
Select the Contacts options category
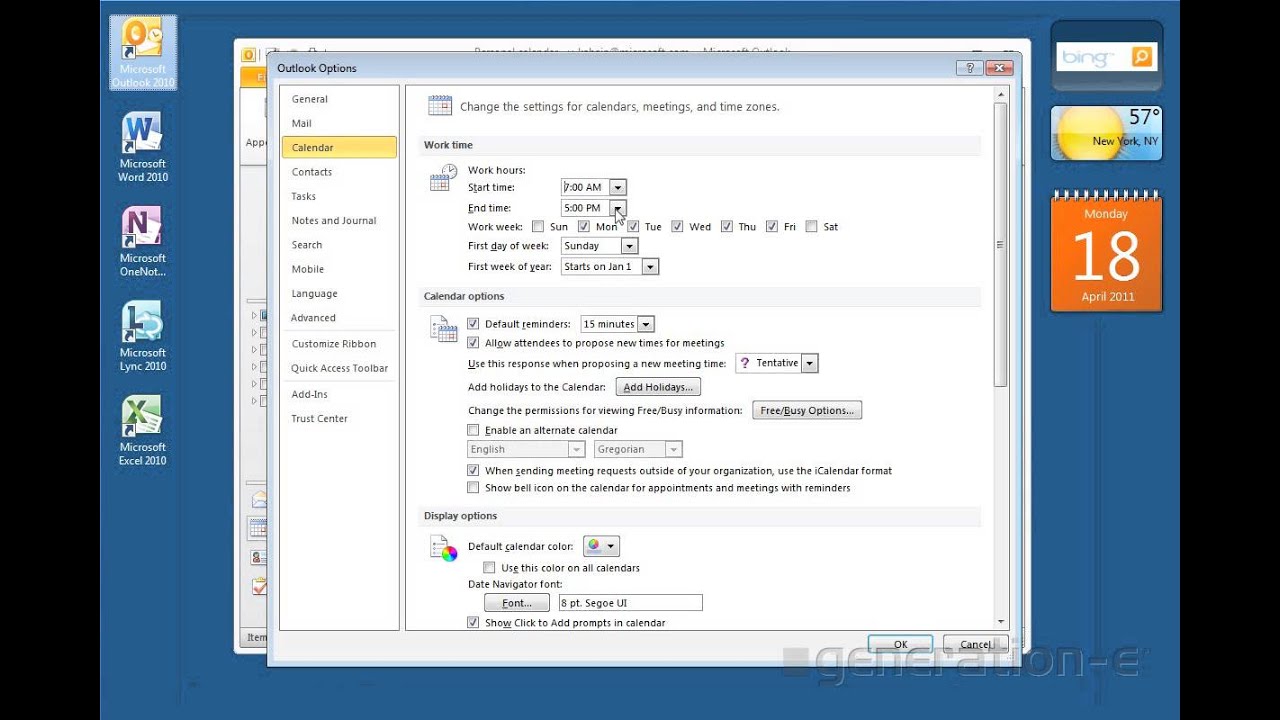[x=338, y=172]
